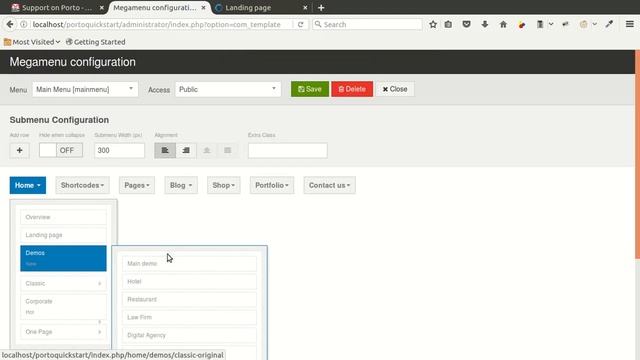Set submenu alignment to left
Image resolution: width=640 pixels, height=360 pixels.
click(165, 150)
